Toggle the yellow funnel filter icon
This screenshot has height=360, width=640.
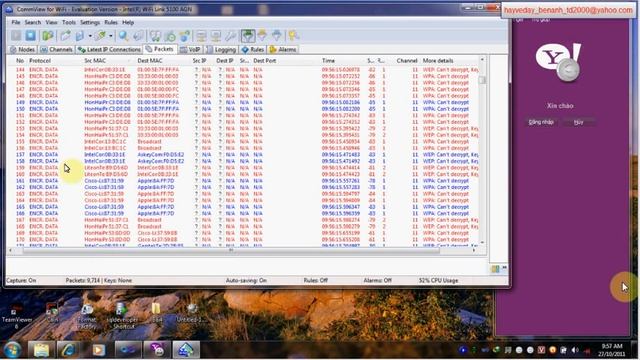point(262,36)
